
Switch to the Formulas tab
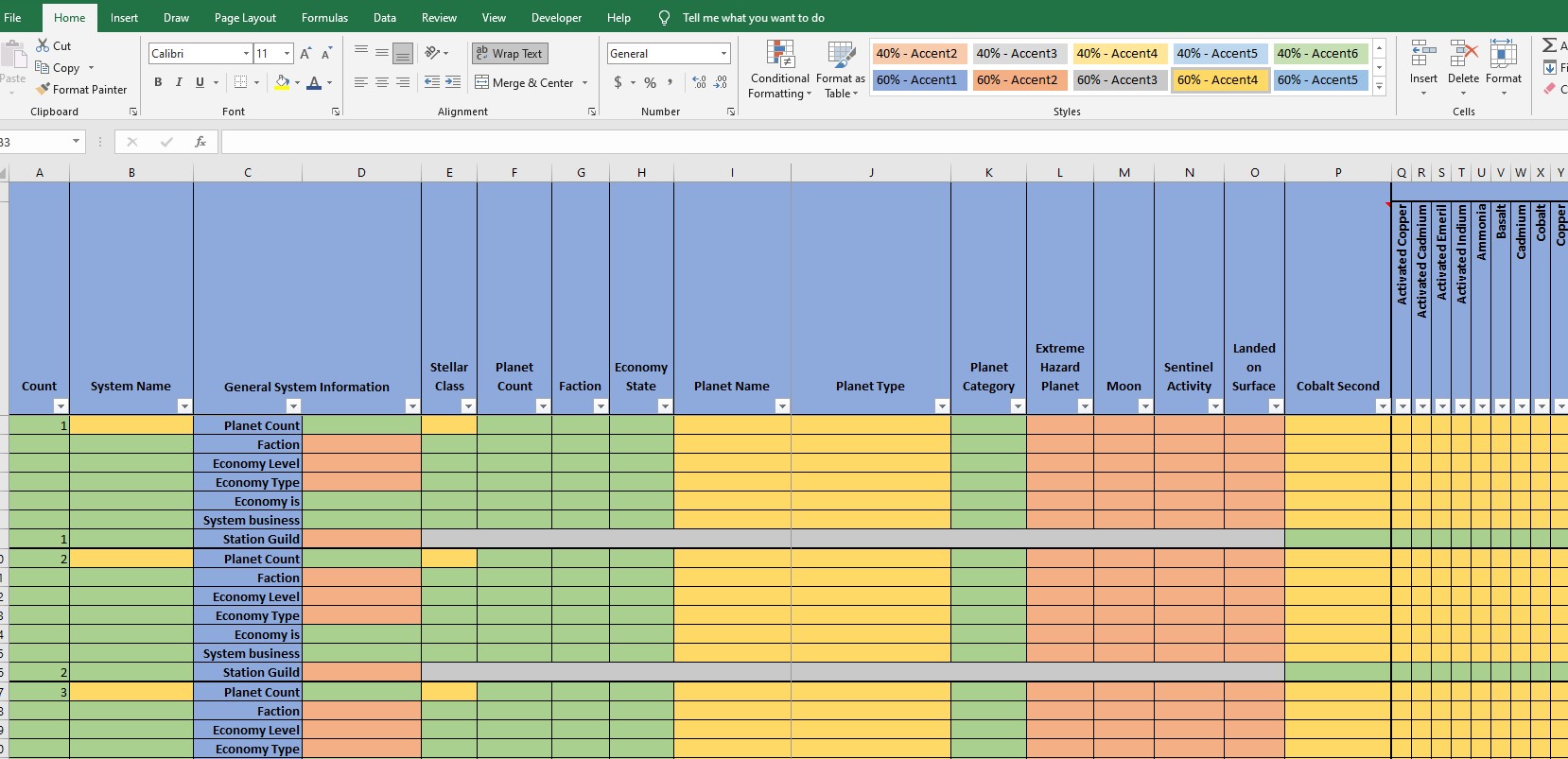(x=324, y=17)
